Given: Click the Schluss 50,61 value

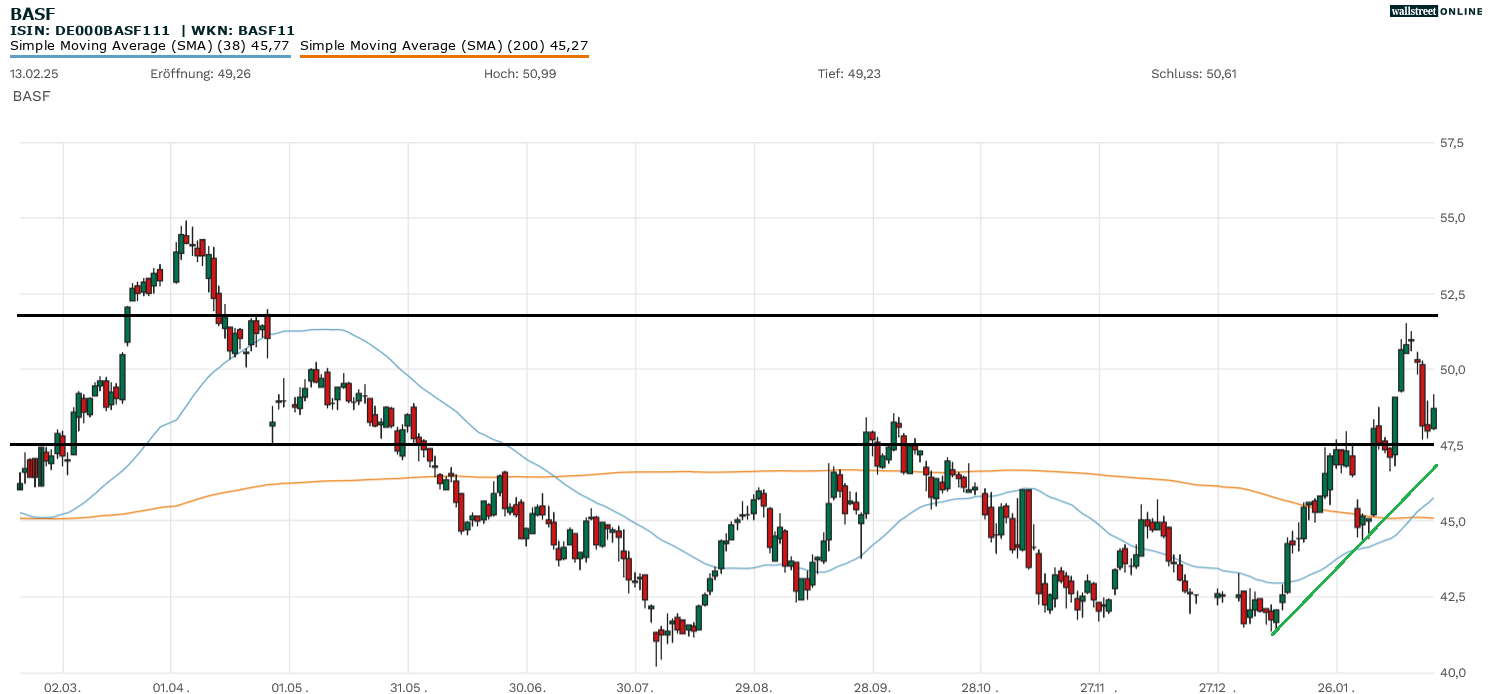Looking at the screenshot, I should (1194, 74).
